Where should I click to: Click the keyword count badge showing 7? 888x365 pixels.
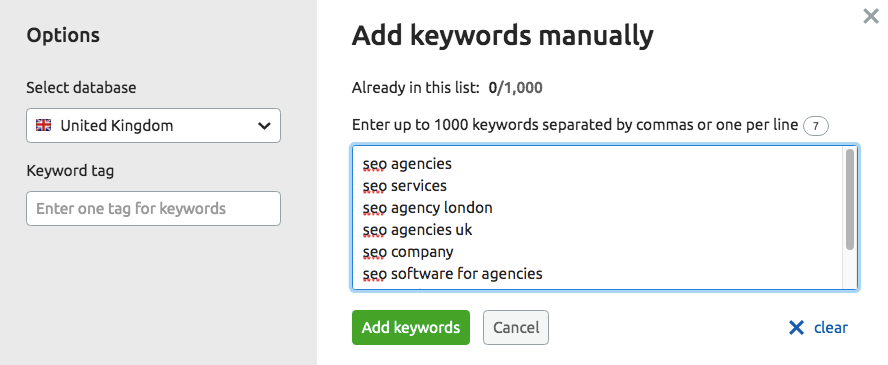pyautogui.click(x=816, y=126)
